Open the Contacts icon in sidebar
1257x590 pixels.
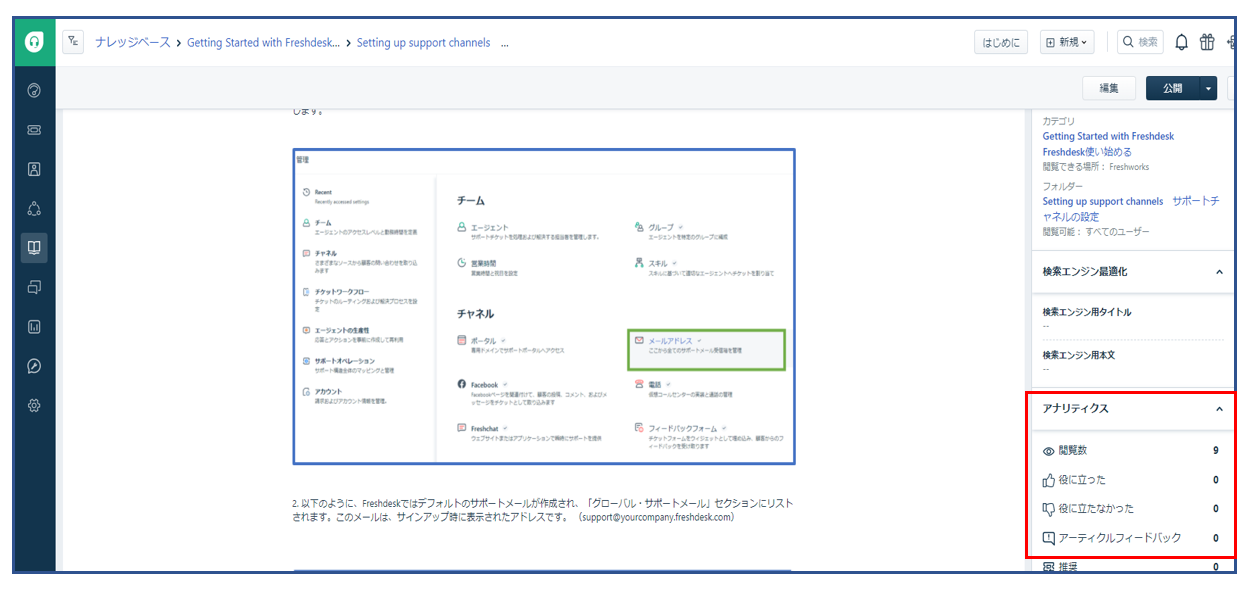34,169
